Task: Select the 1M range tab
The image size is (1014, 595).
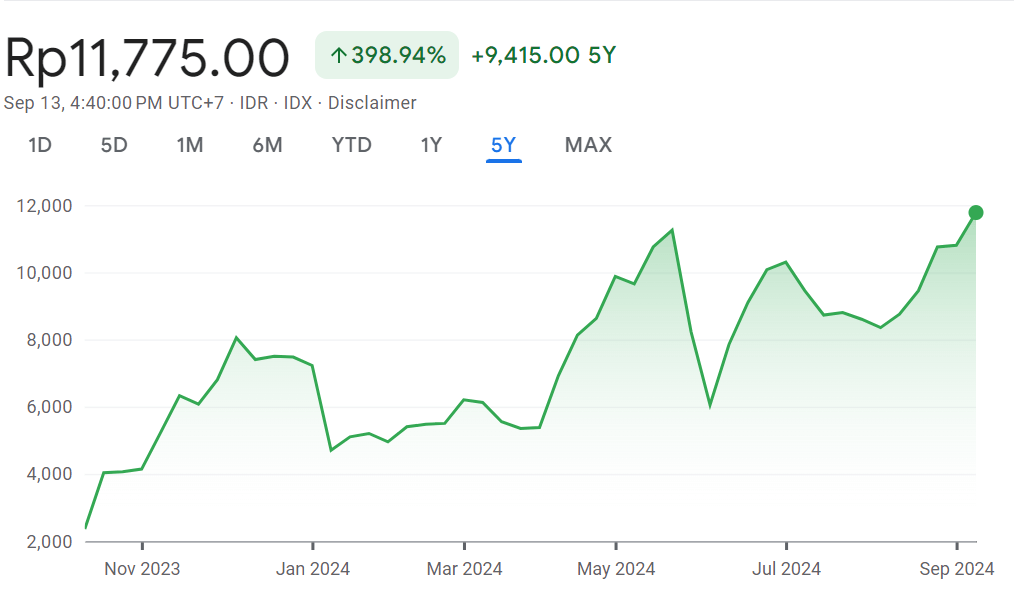Action: point(189,145)
